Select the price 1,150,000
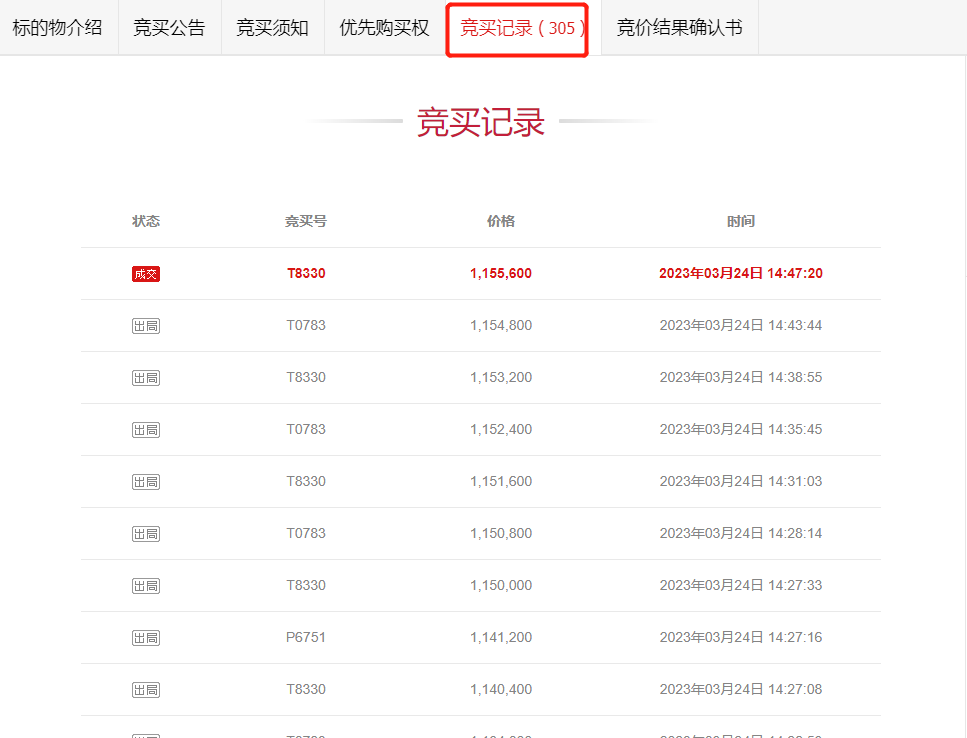 501,585
